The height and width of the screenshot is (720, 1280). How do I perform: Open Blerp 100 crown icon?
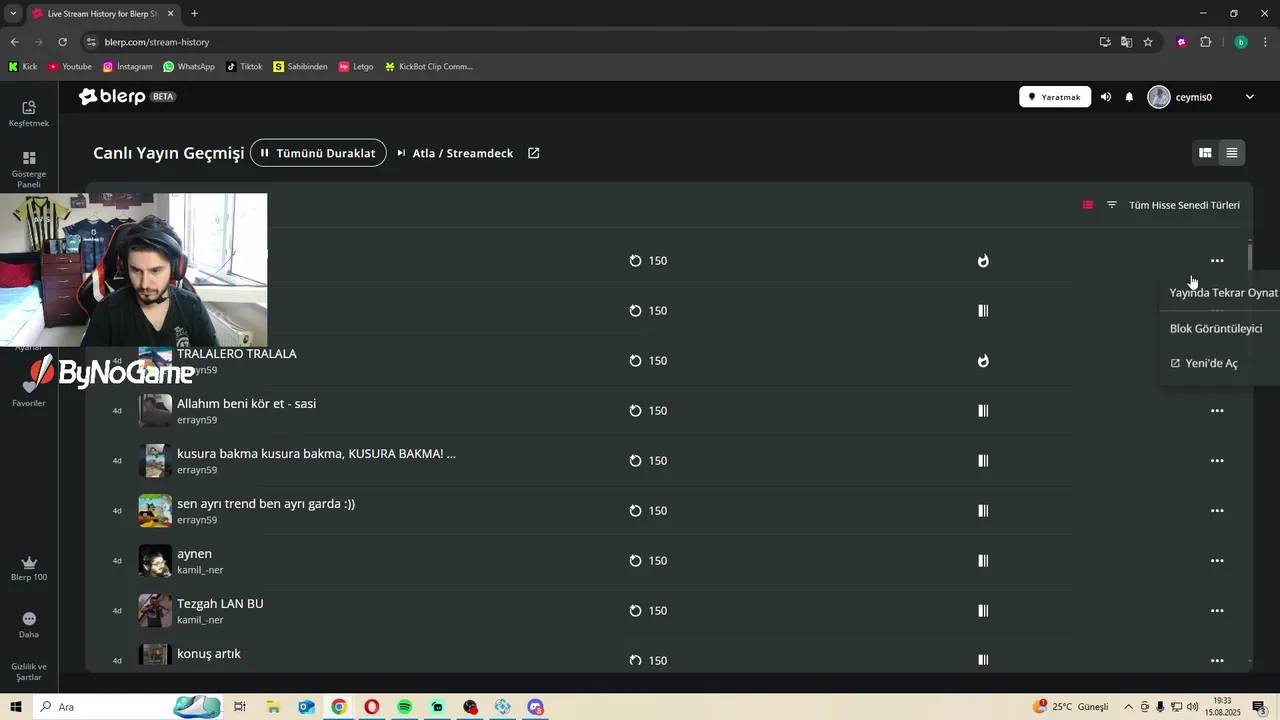pyautogui.click(x=29, y=568)
